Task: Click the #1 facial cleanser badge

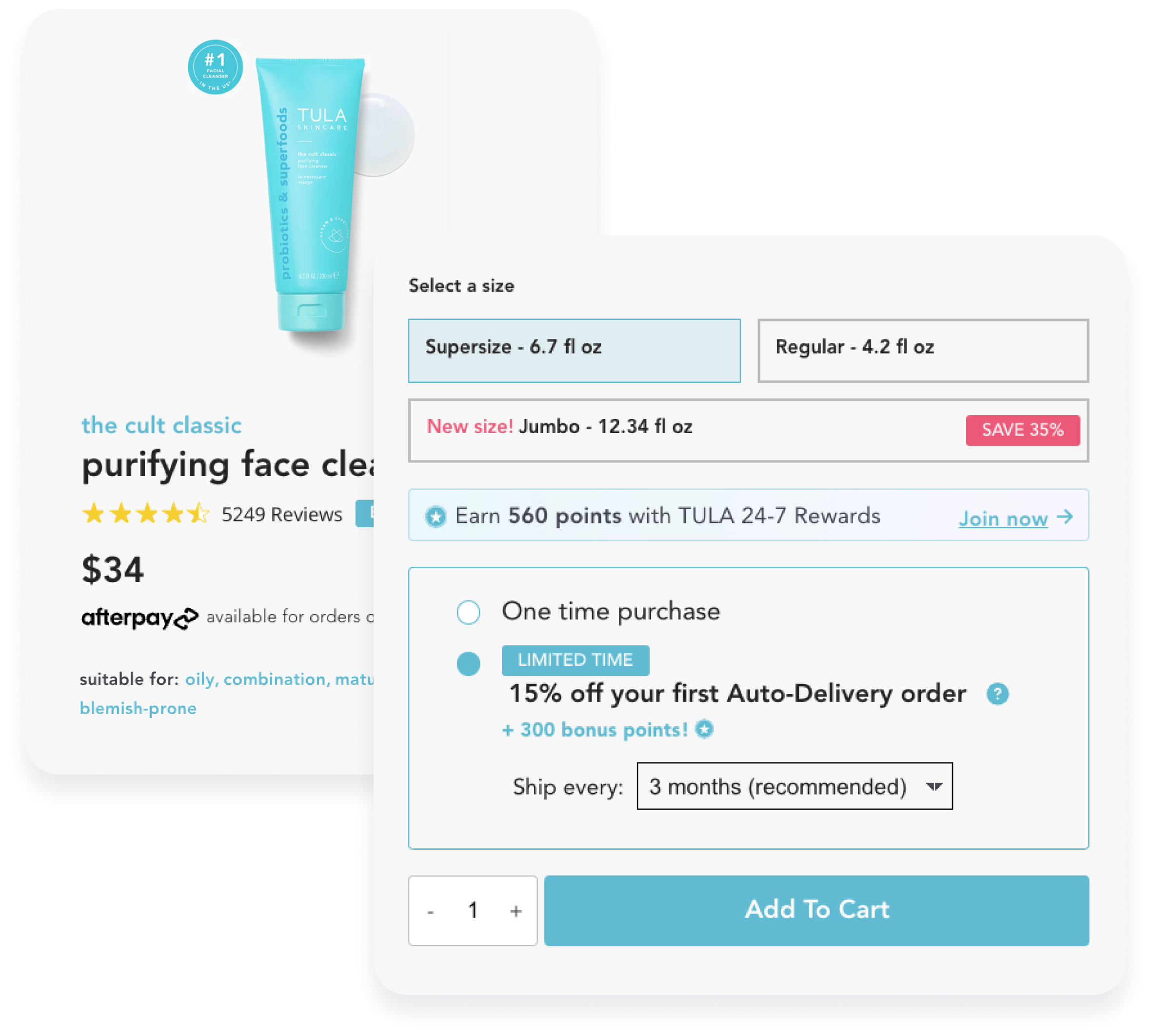Action: [x=215, y=67]
